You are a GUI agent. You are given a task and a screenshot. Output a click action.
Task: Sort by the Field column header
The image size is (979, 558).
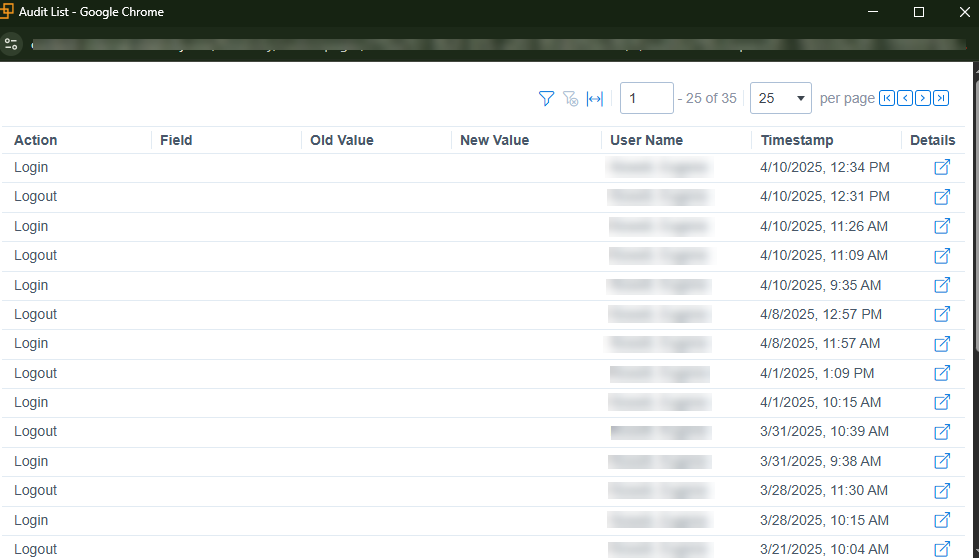(x=176, y=140)
